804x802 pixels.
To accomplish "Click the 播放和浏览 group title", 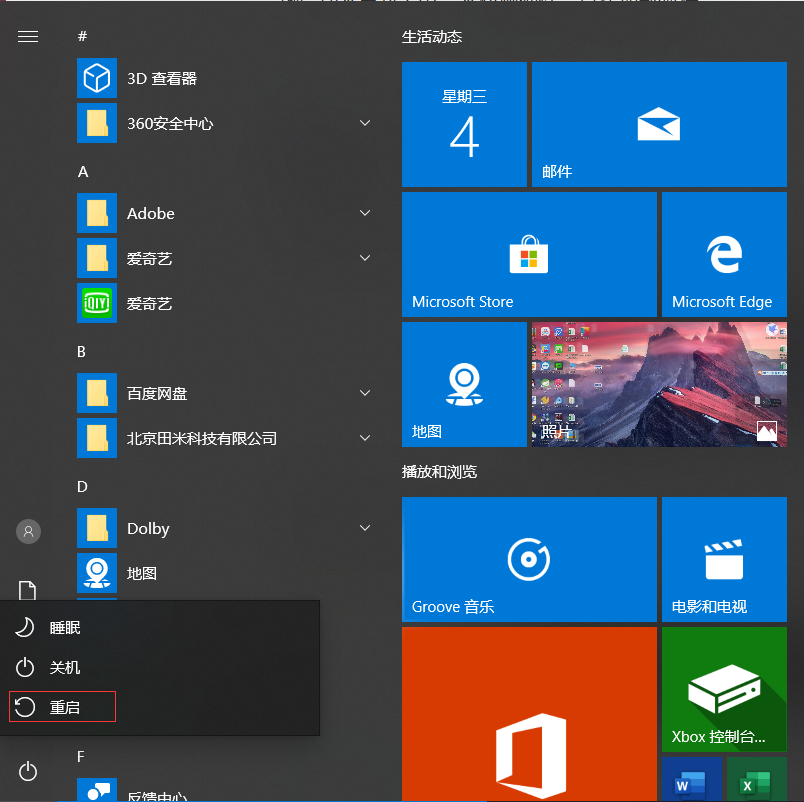I will [x=439, y=472].
